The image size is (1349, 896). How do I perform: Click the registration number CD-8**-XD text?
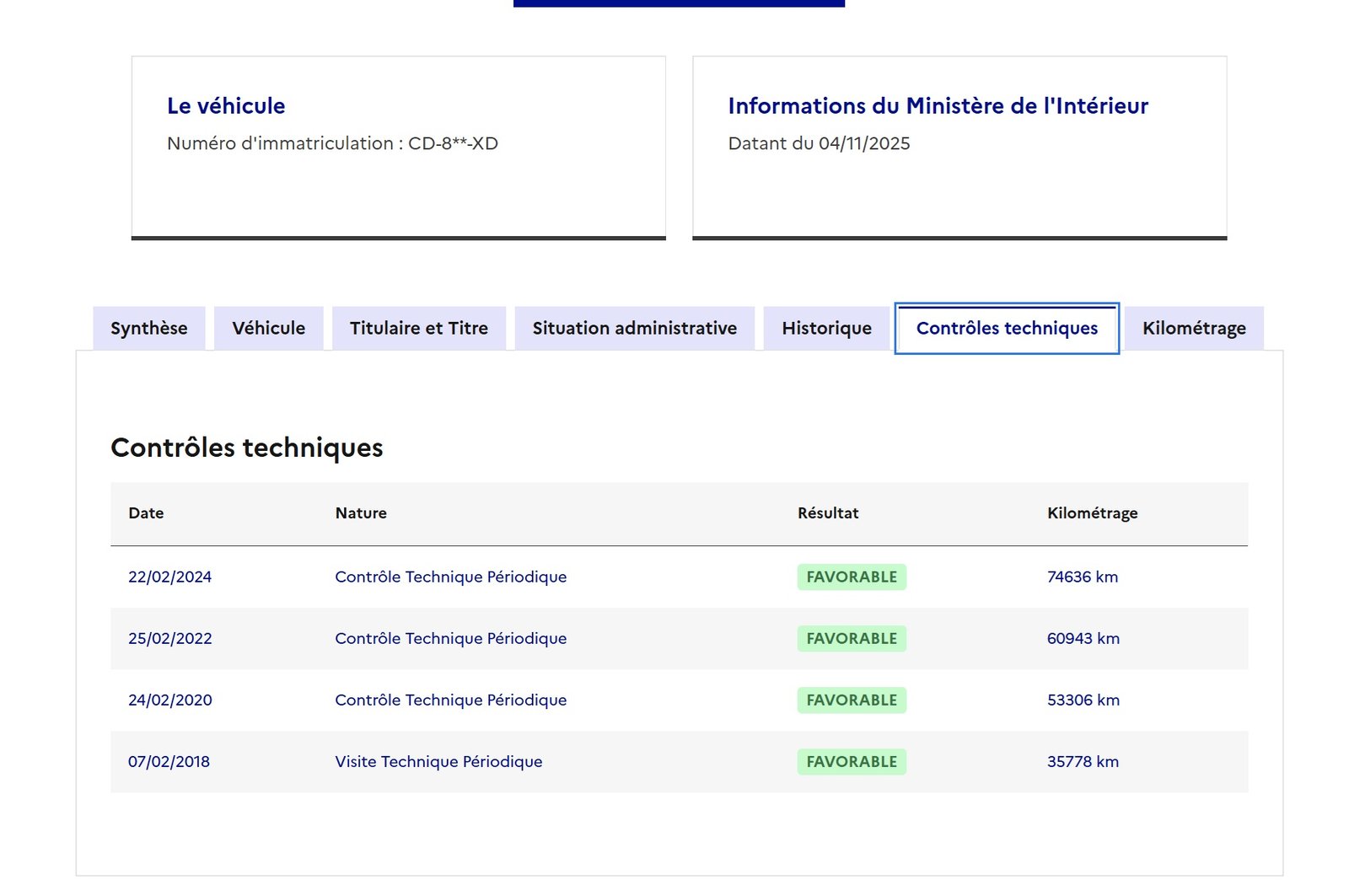[x=453, y=144]
